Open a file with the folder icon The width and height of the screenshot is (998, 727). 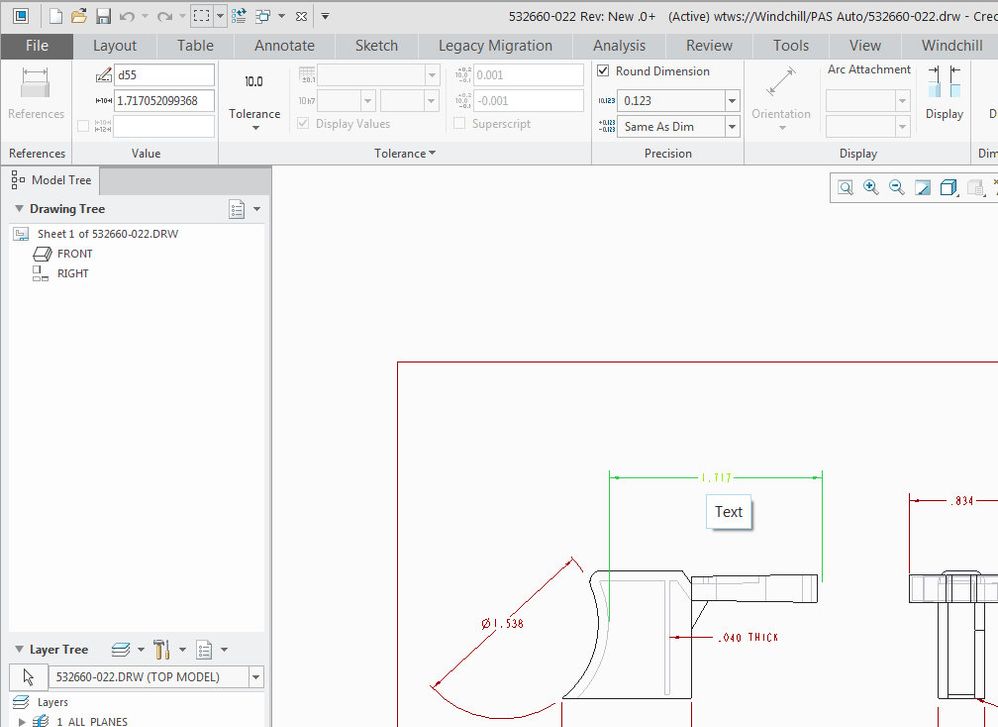tap(79, 16)
